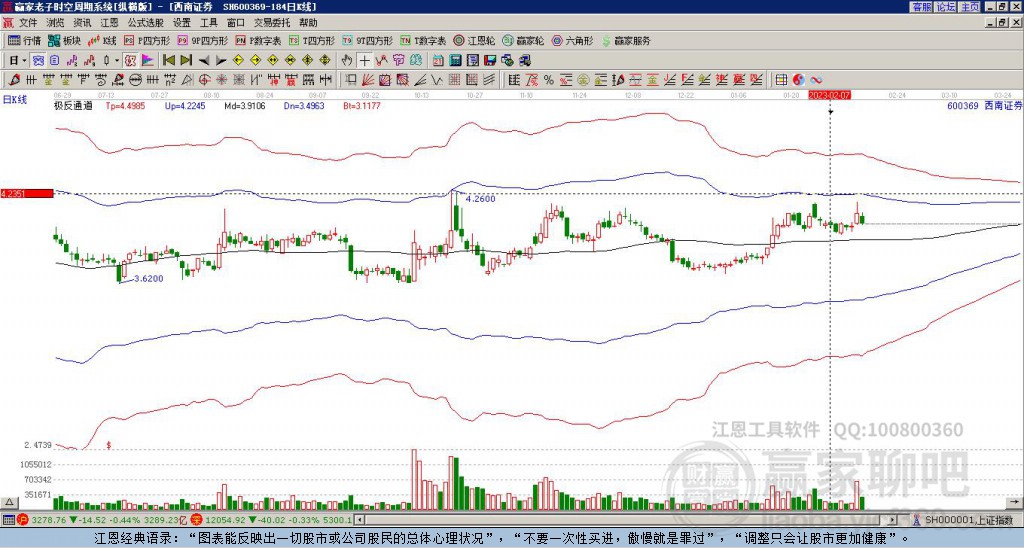Viewport: 1024px width, 548px height.
Task: Open 赢家服务 from the toolbar
Action: tap(626, 40)
